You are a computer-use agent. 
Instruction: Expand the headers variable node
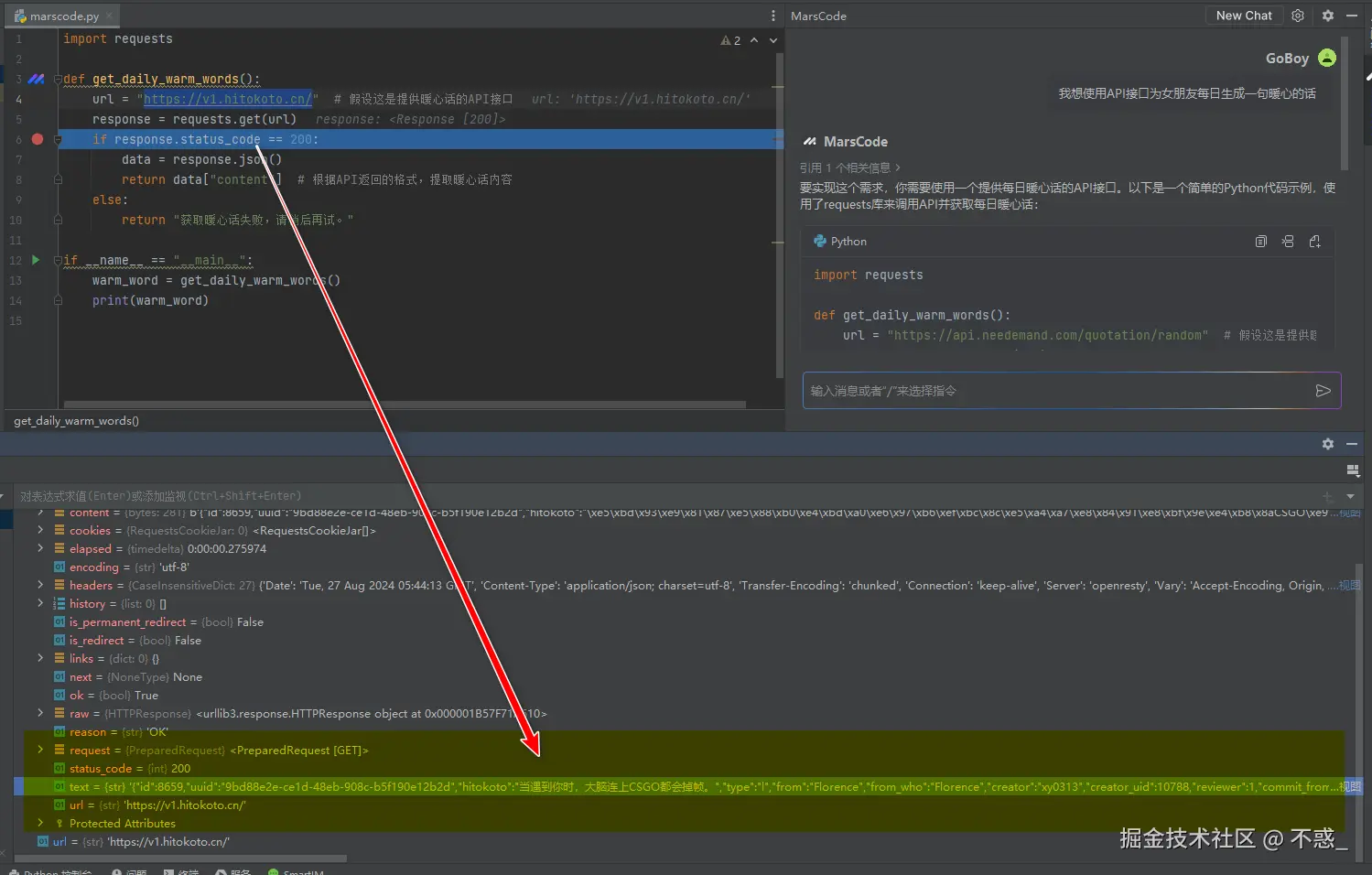tap(40, 586)
